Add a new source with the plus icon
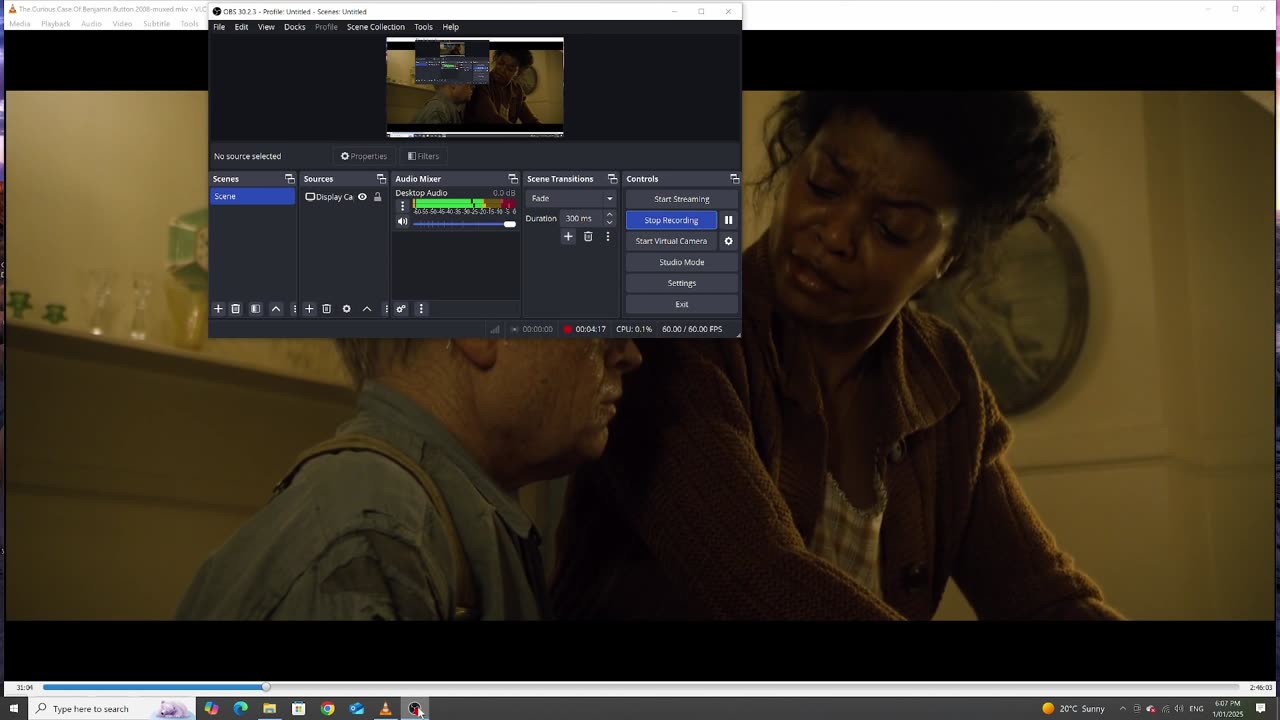 309,309
